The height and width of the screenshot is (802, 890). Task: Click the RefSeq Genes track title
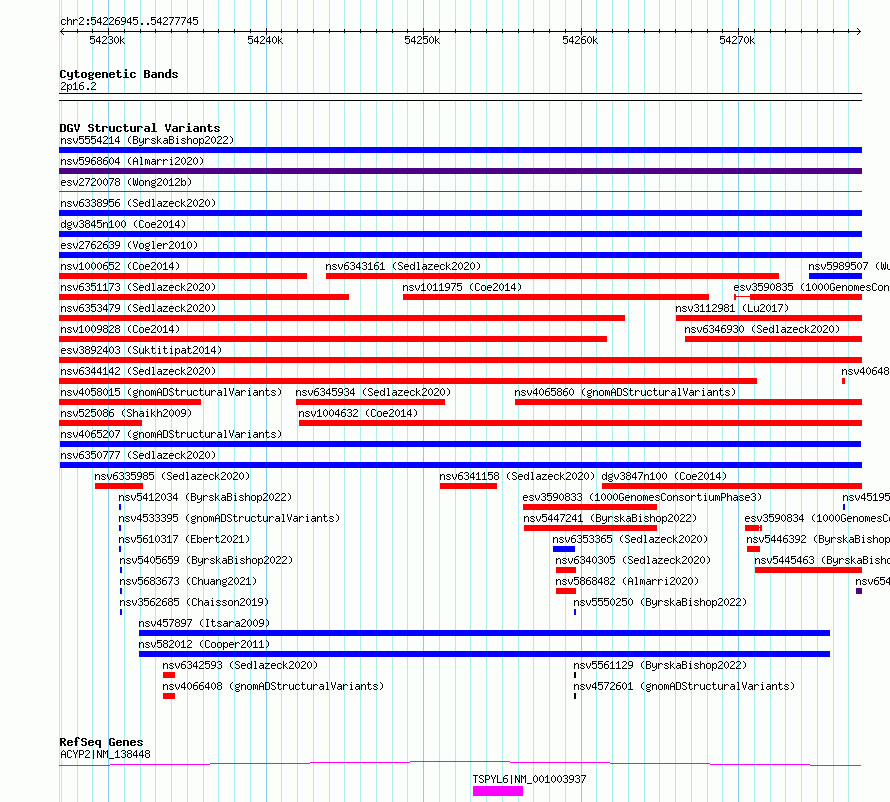pos(102,742)
